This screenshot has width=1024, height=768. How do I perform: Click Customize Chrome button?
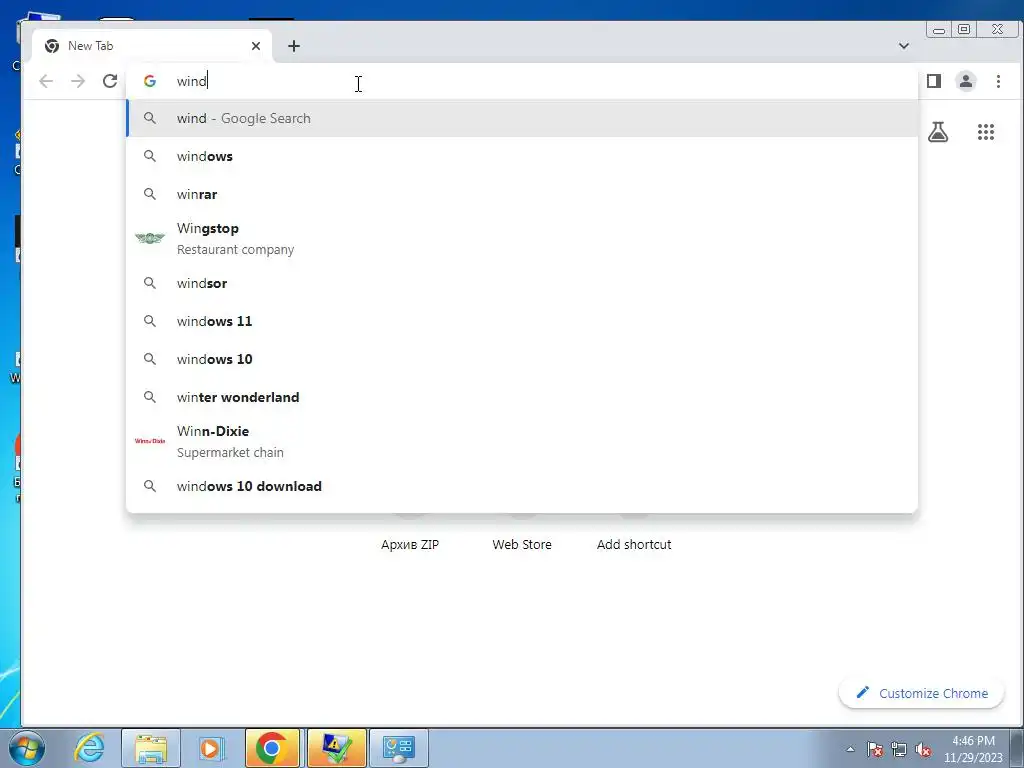tap(921, 693)
